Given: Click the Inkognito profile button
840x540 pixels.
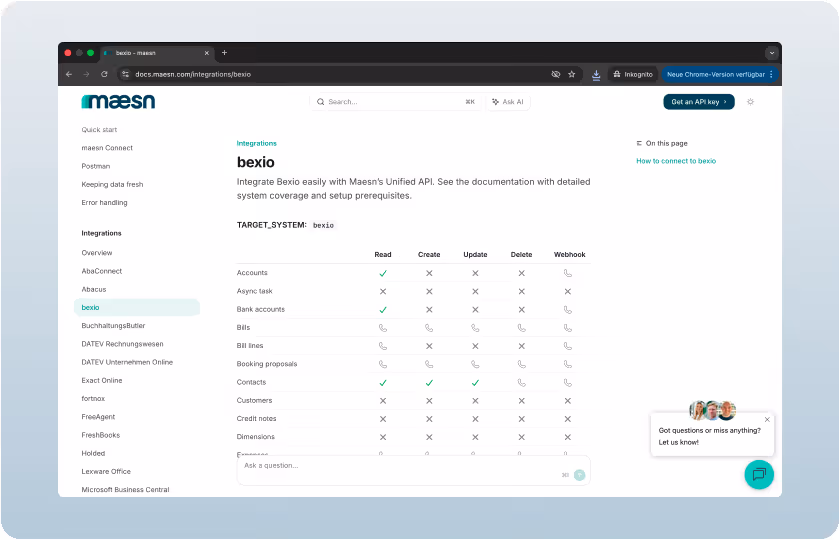Looking at the screenshot, I should coord(633,74).
